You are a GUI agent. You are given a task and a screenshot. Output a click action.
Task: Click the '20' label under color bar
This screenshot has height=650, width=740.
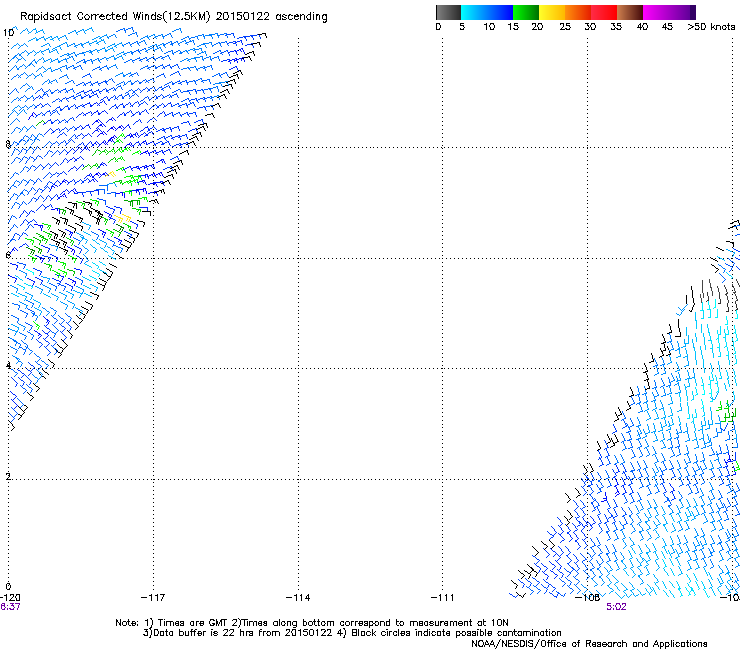tap(537, 27)
